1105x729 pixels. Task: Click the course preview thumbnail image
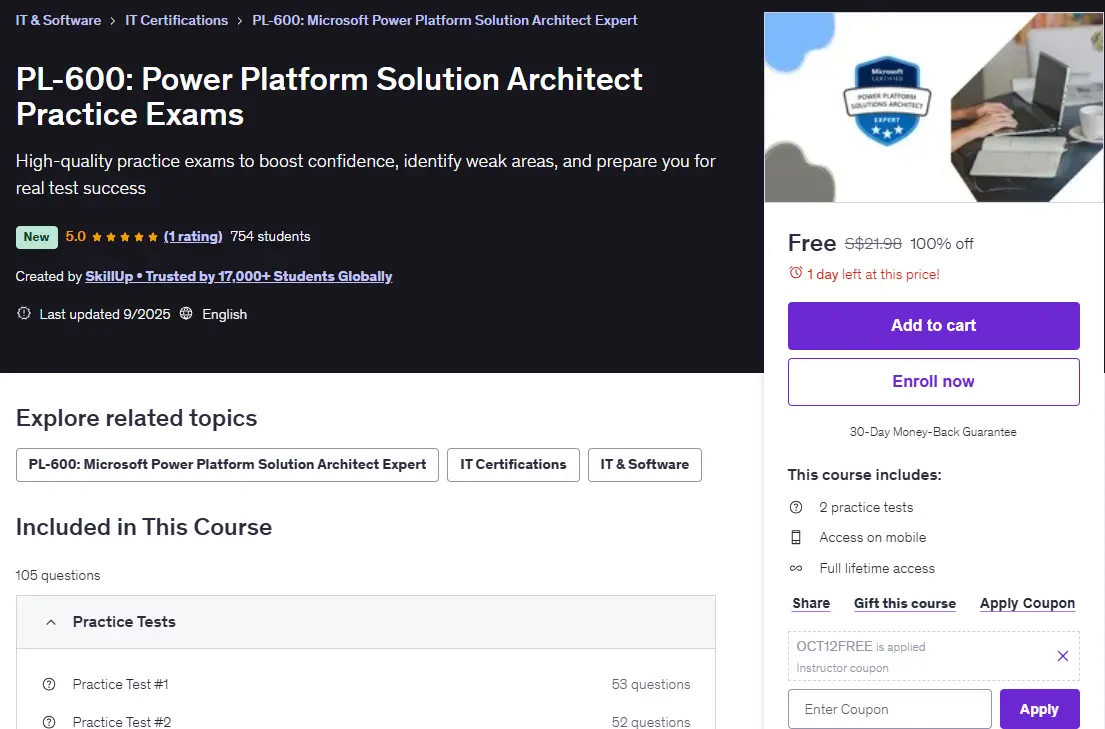(934, 107)
